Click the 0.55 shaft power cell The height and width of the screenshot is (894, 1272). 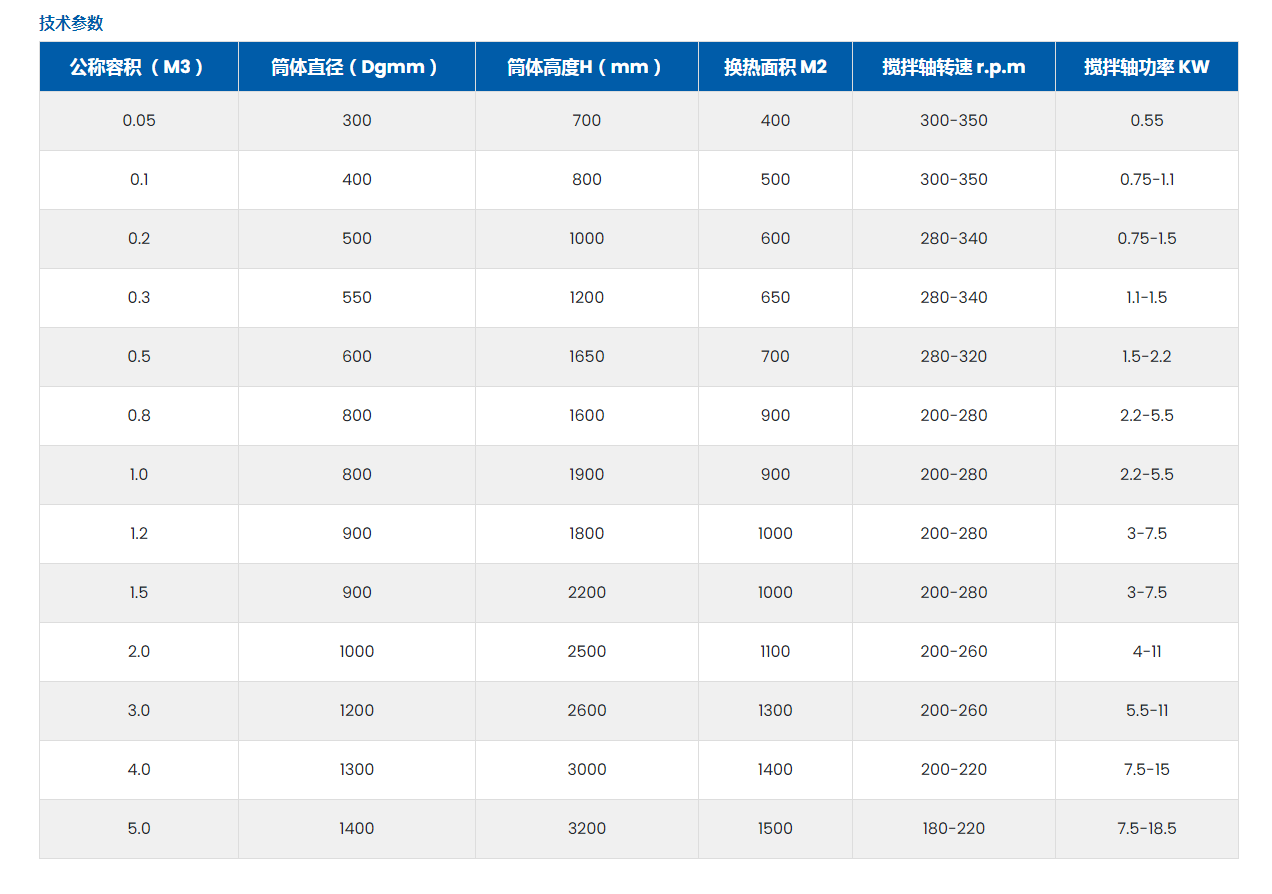click(1147, 120)
